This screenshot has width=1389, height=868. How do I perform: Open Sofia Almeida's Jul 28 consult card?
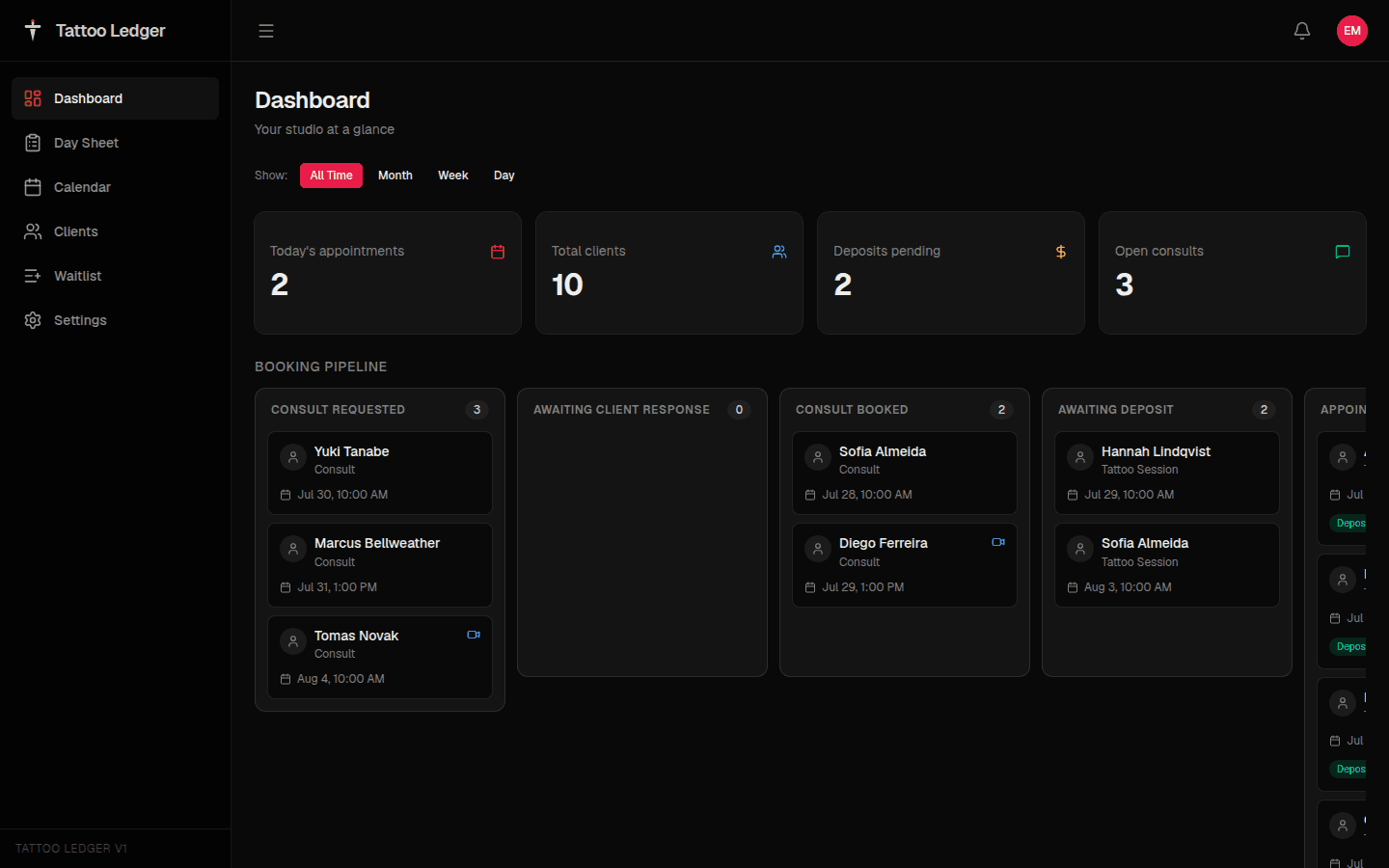tap(905, 473)
